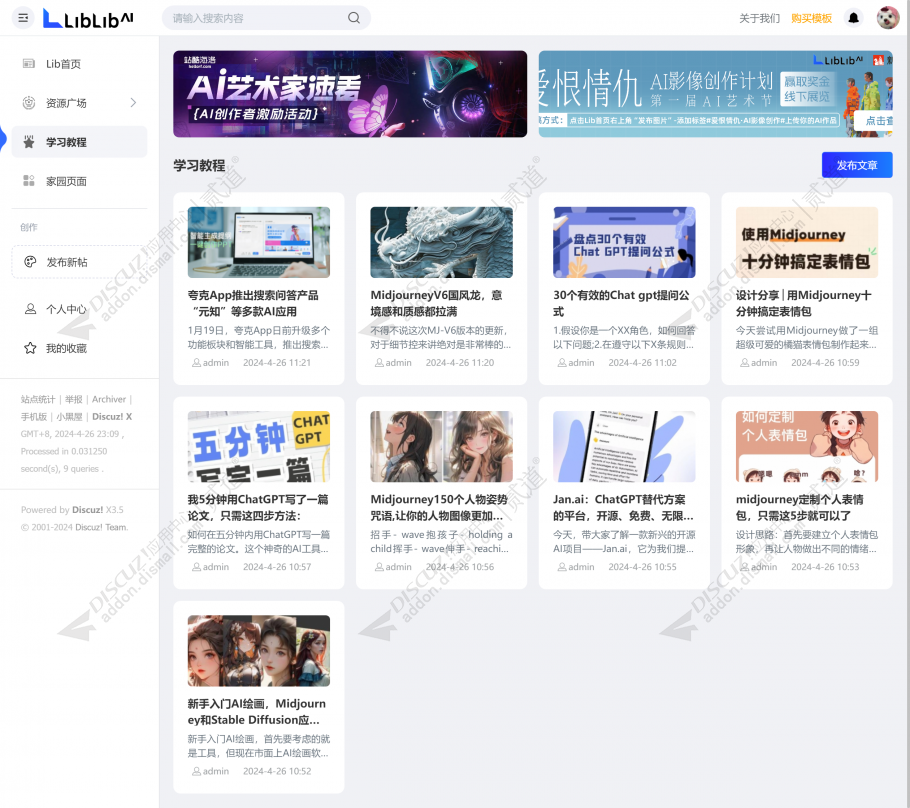Open 如何定制个人表情包 thumbnail
This screenshot has width=910, height=808.
point(807,446)
